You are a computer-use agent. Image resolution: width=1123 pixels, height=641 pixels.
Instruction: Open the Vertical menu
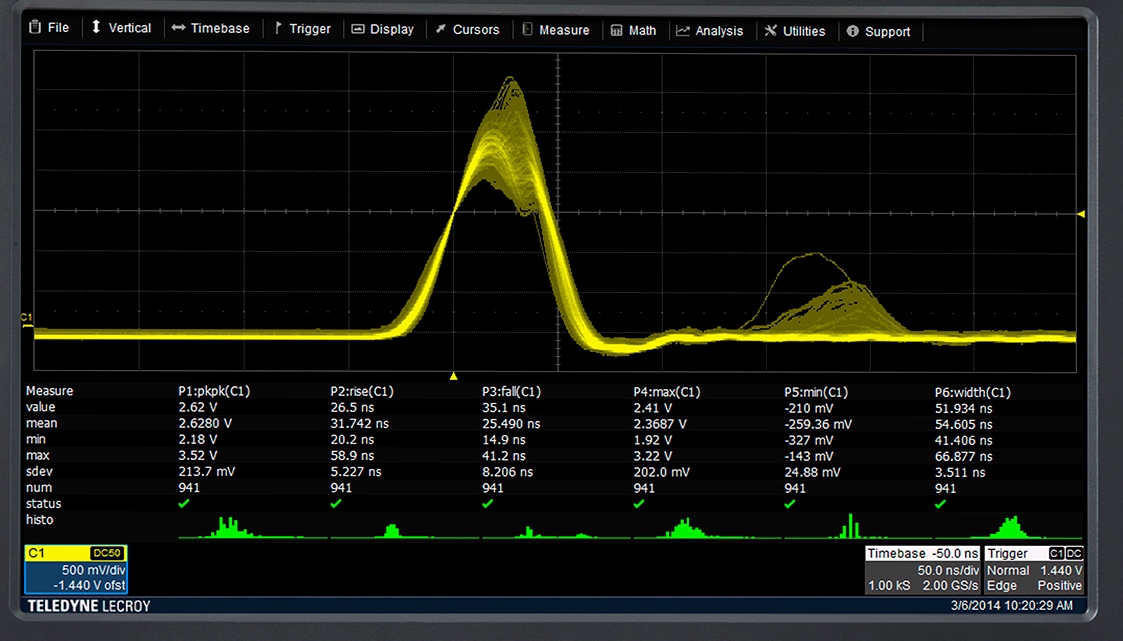120,28
